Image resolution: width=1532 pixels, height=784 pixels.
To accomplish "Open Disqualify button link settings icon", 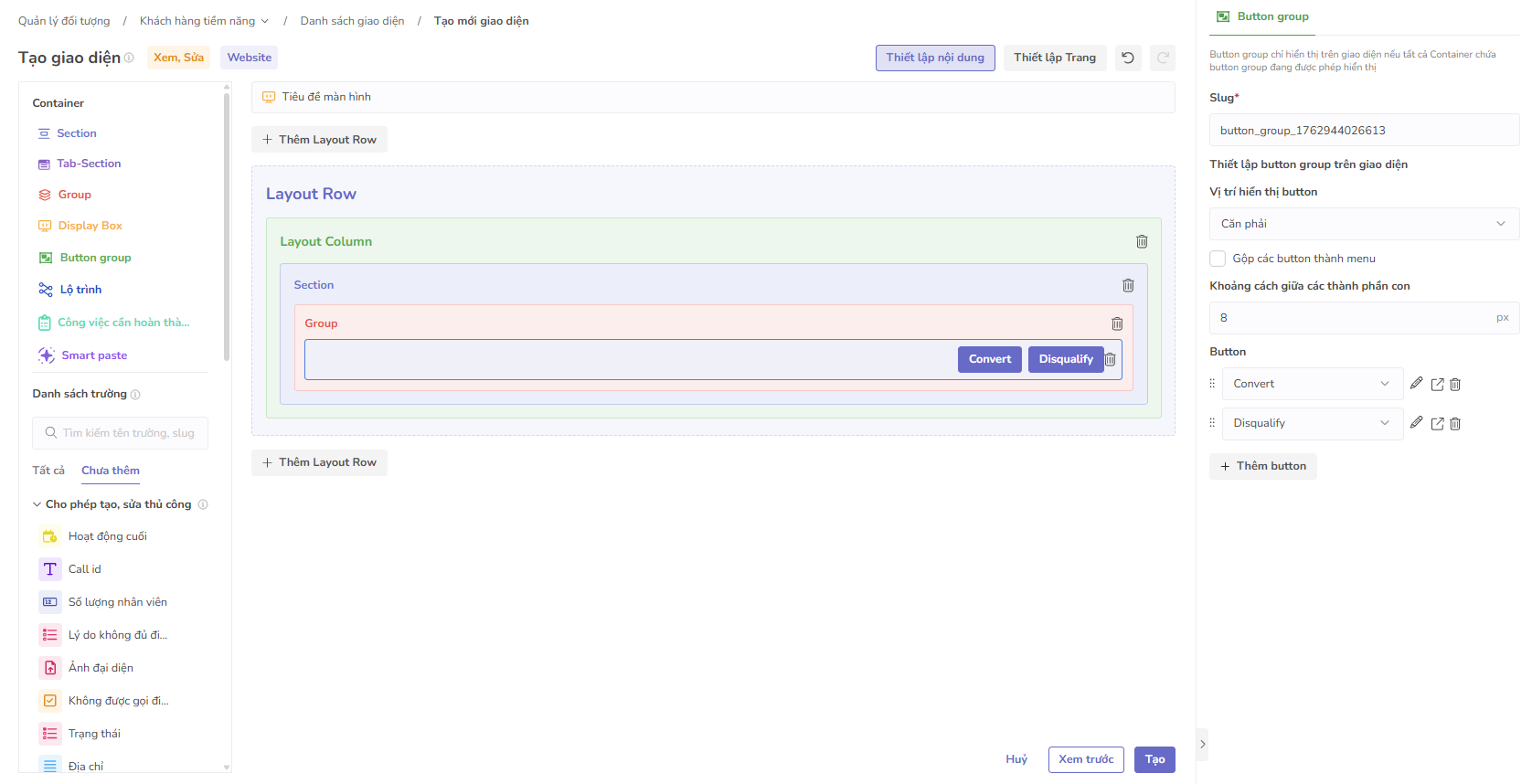I will coord(1437,424).
